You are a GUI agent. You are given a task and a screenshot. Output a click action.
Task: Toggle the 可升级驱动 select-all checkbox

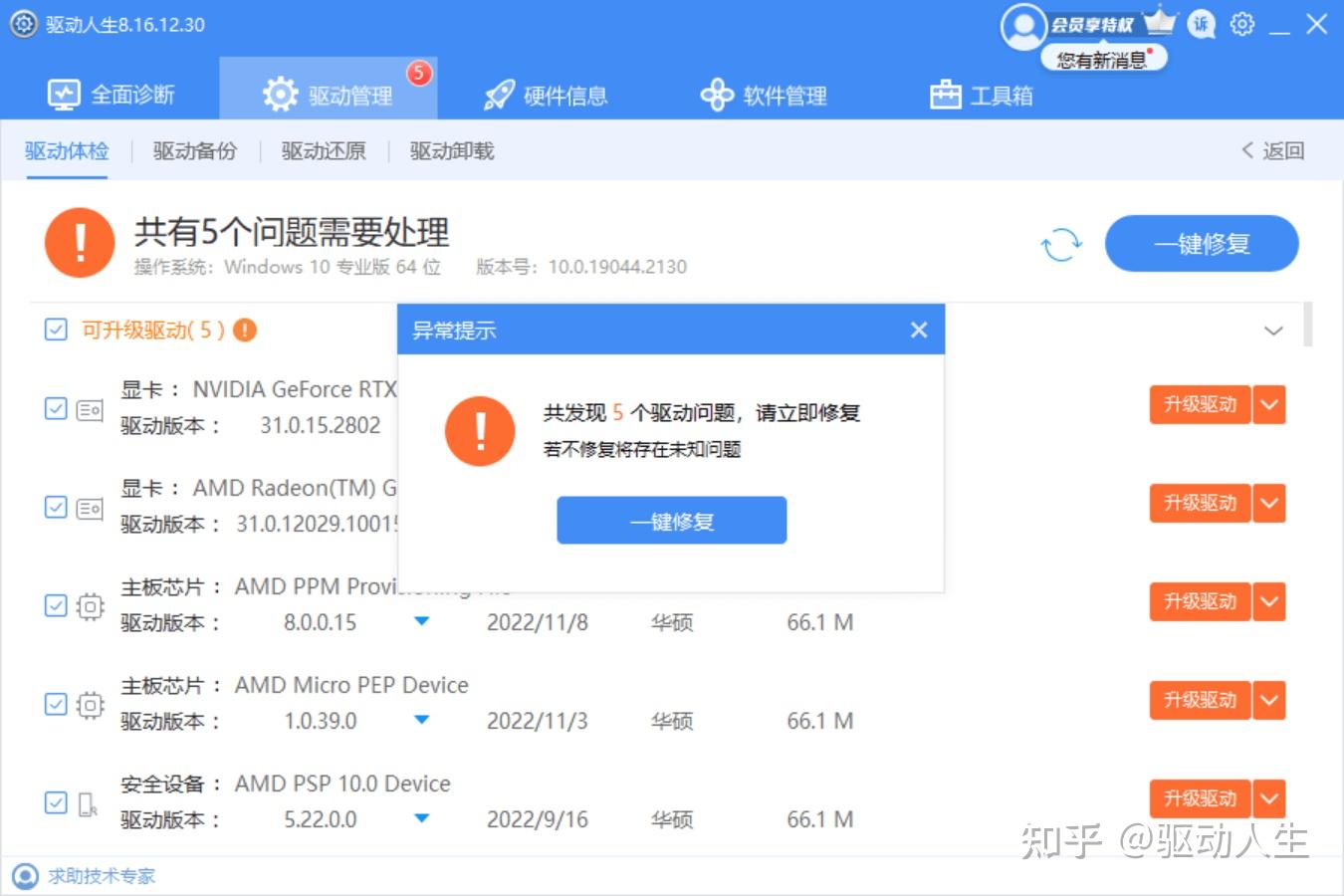56,330
